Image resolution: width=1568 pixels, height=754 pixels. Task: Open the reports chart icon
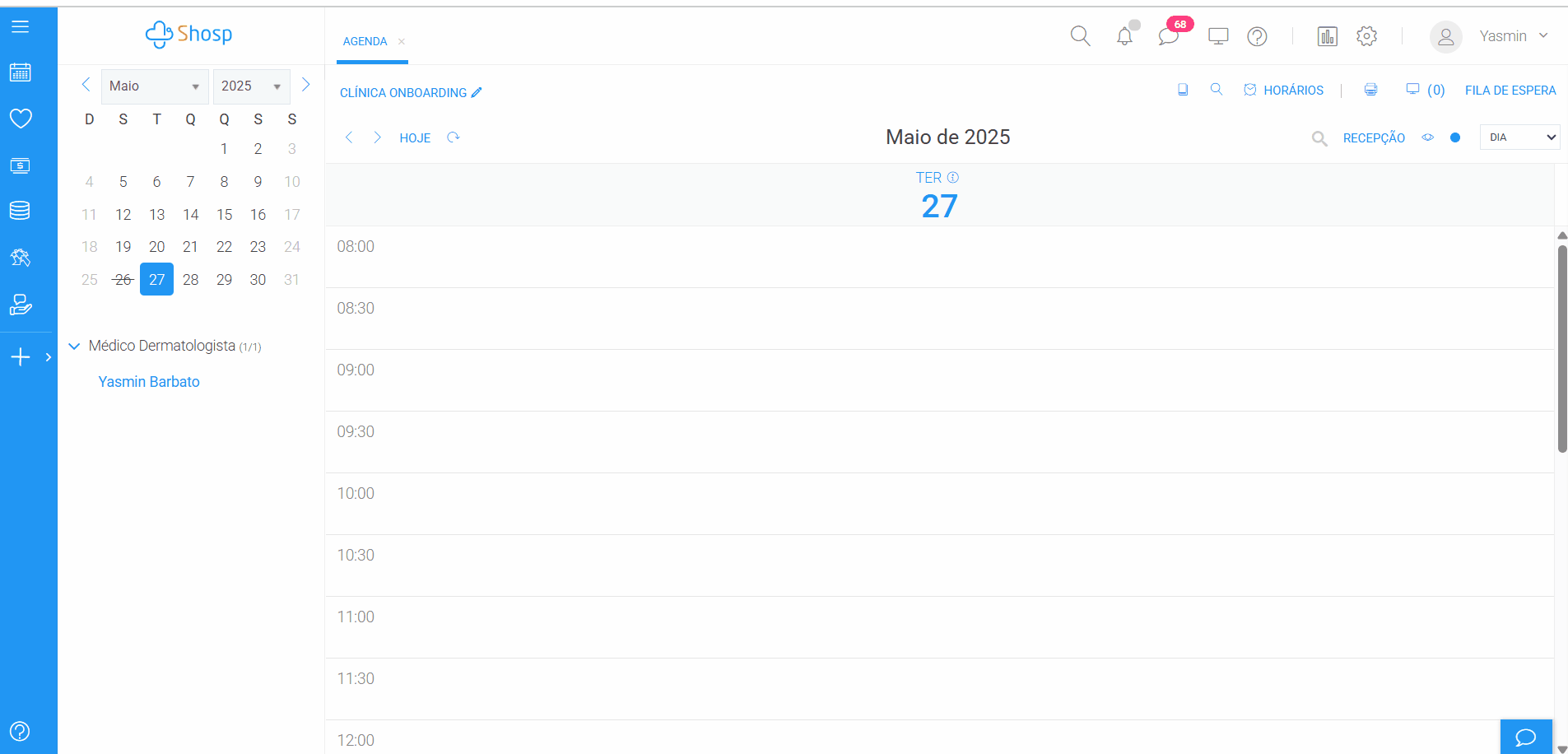[1327, 36]
